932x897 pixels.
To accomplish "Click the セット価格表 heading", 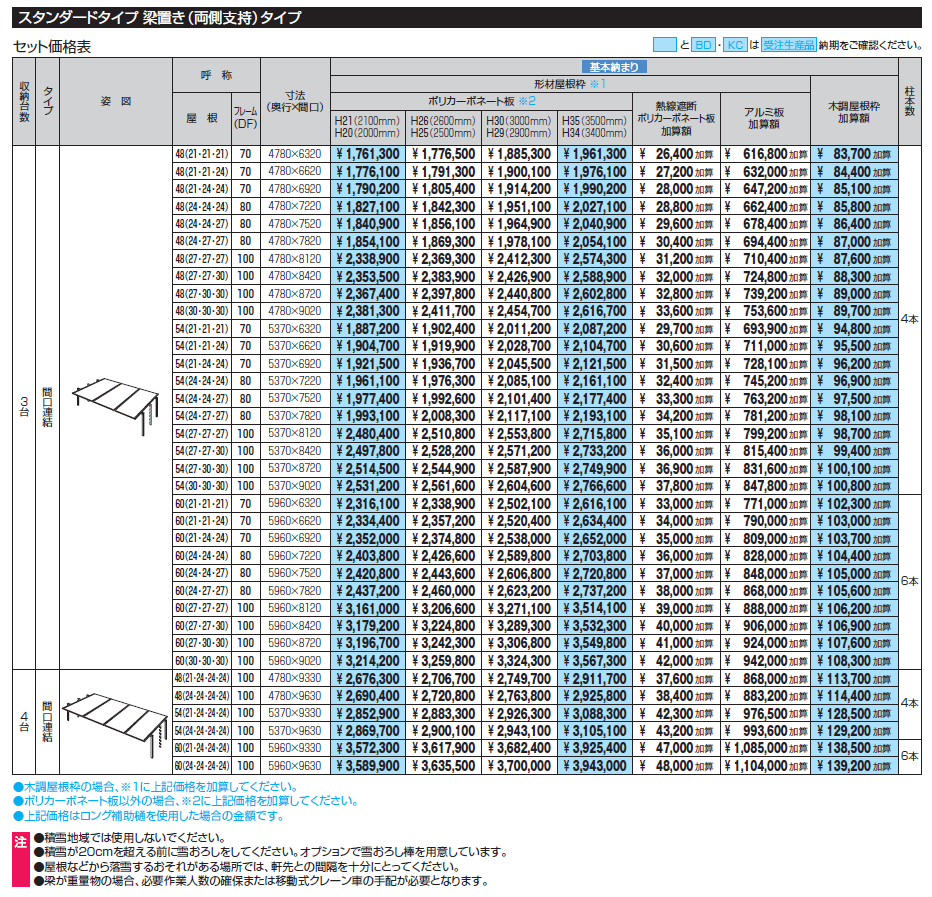I will point(52,46).
